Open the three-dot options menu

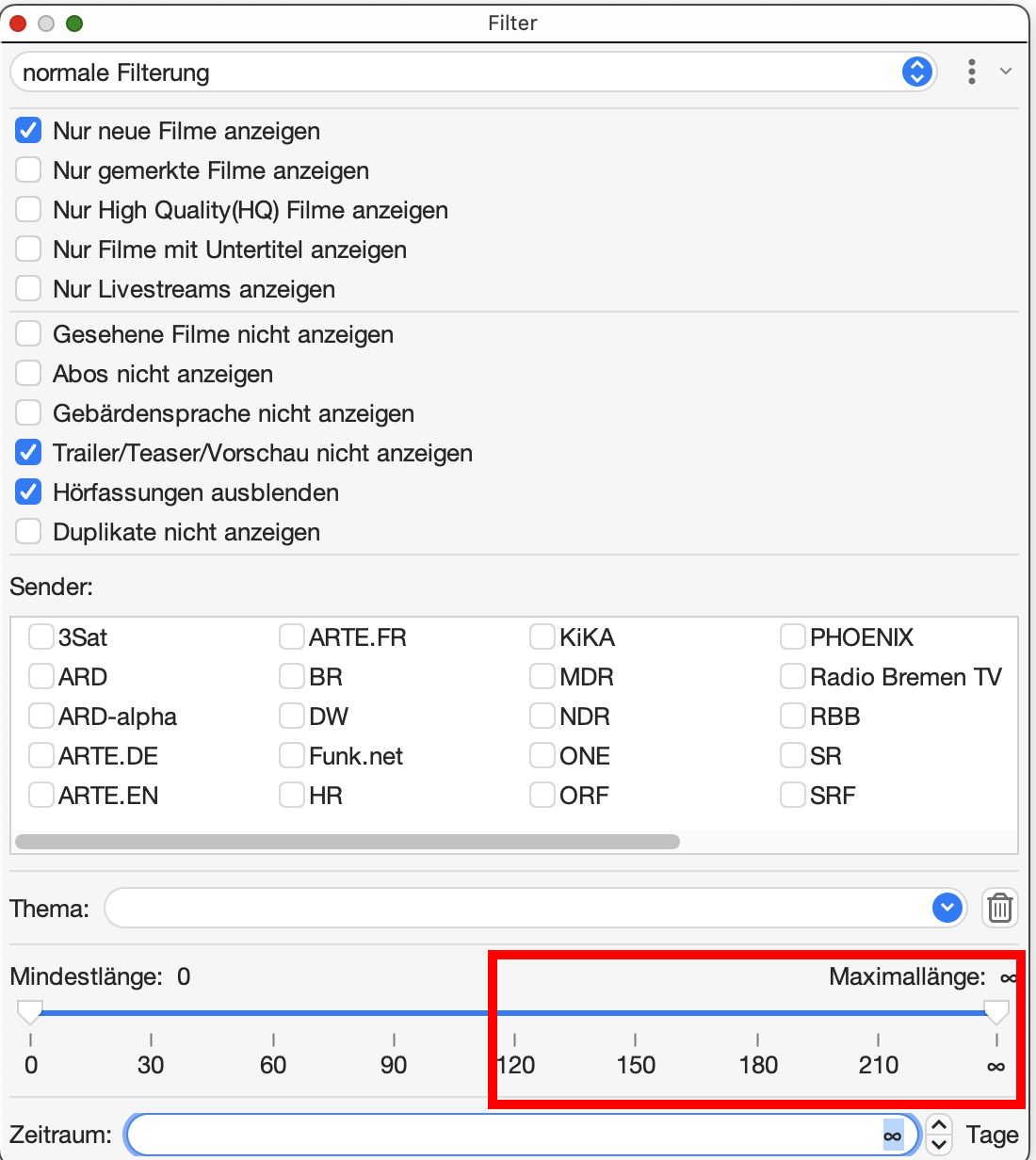point(971,72)
